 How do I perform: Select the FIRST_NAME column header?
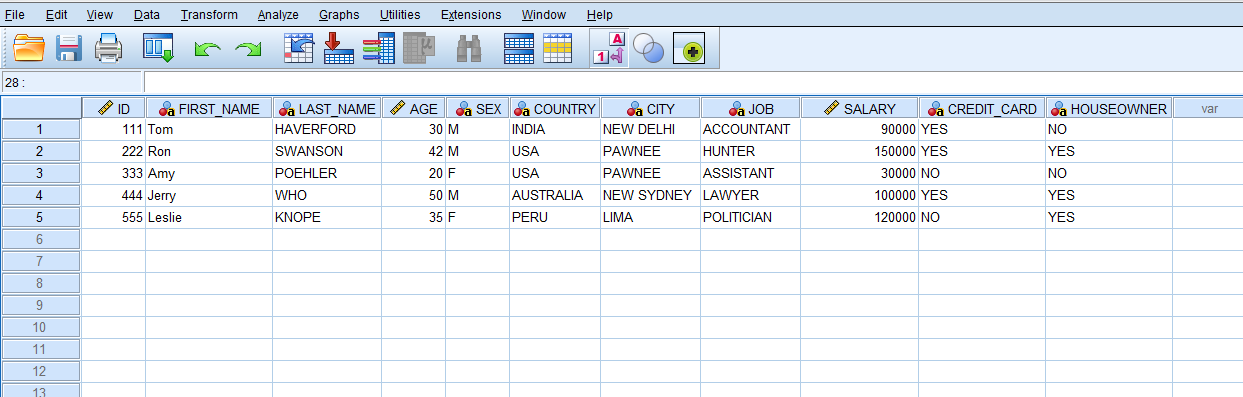209,108
